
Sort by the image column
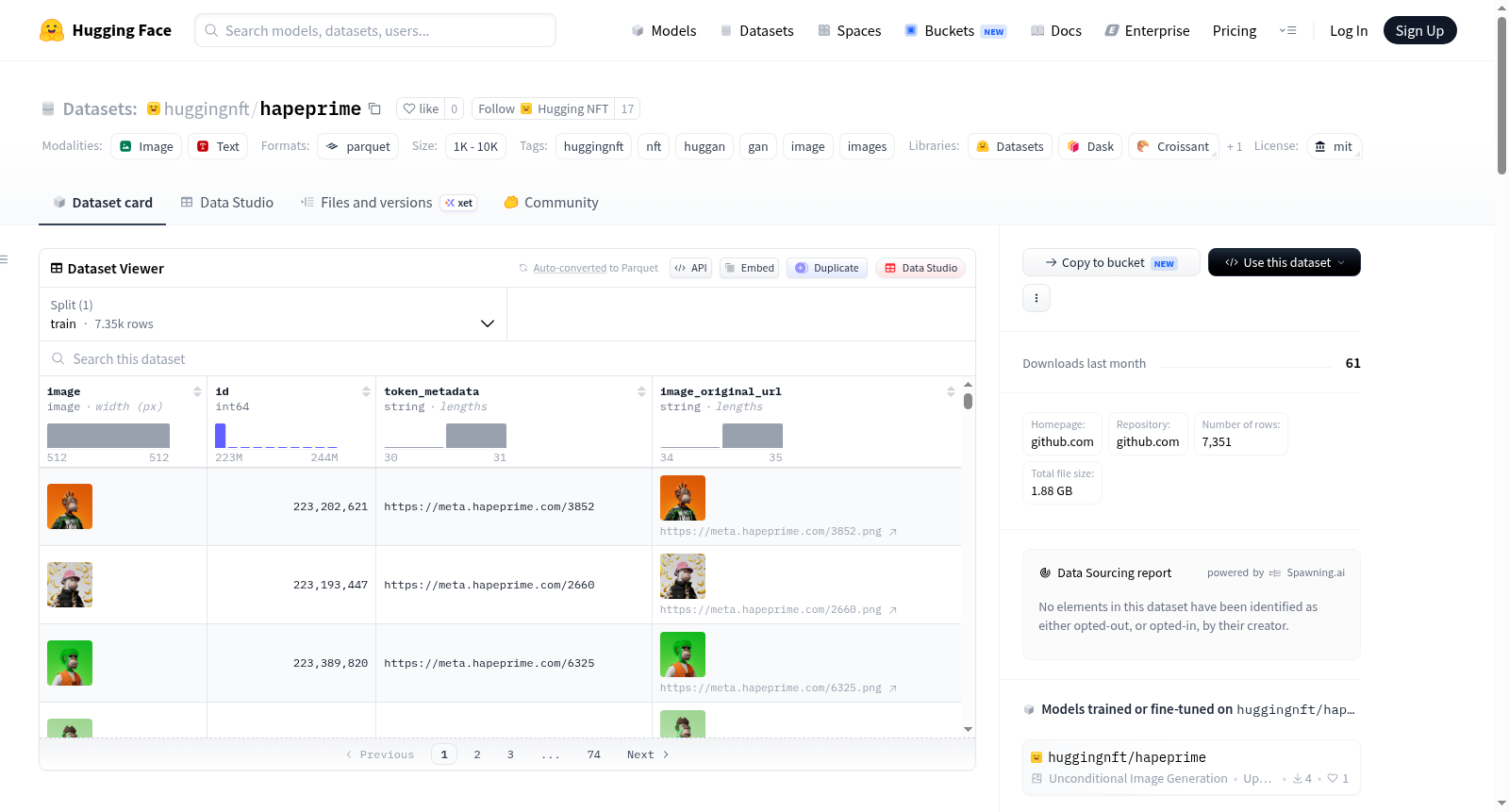pos(197,391)
